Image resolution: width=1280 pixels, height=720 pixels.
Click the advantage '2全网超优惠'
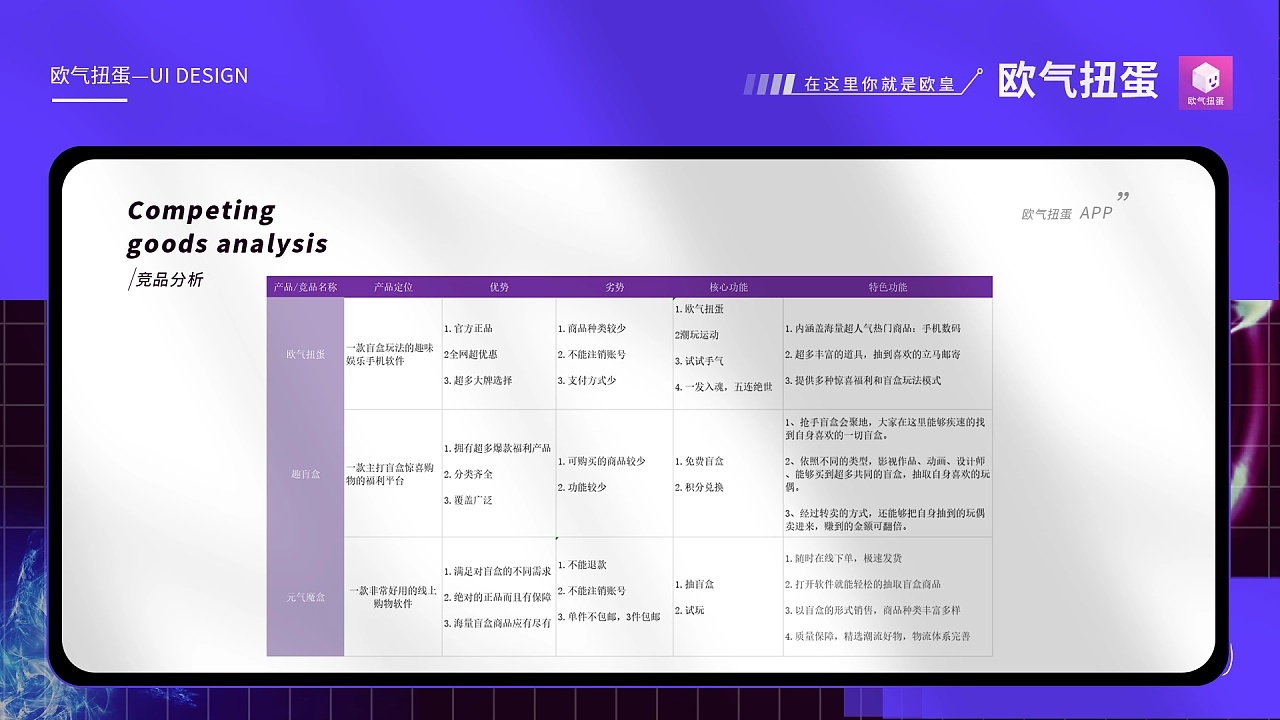471,354
